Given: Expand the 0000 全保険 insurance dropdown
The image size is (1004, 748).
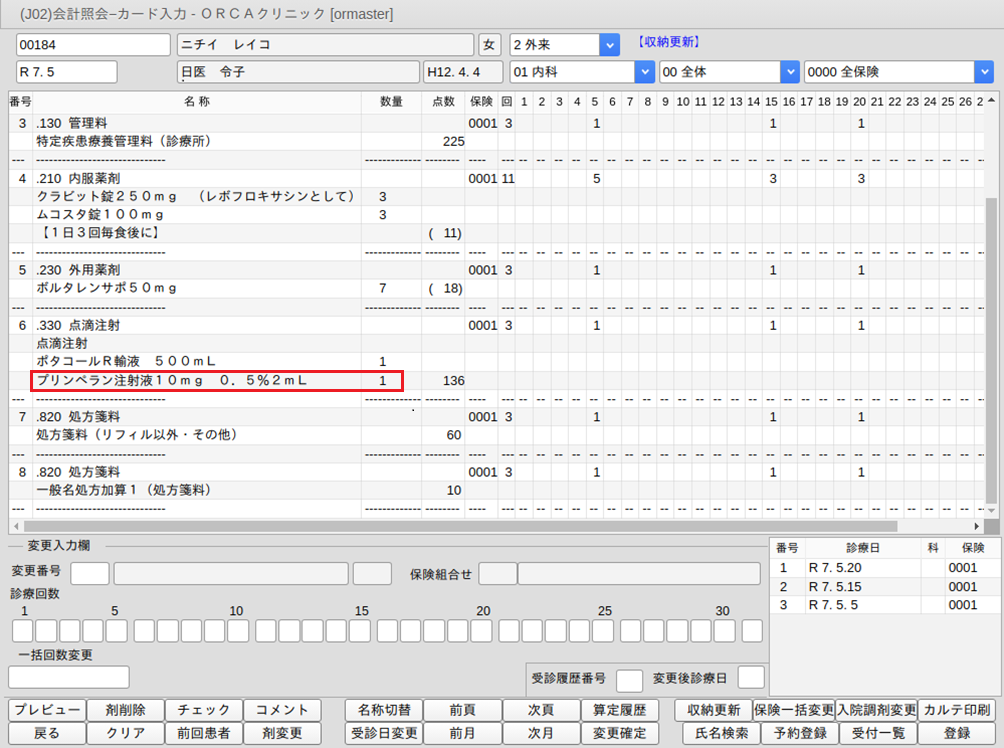Looking at the screenshot, I should click(984, 72).
